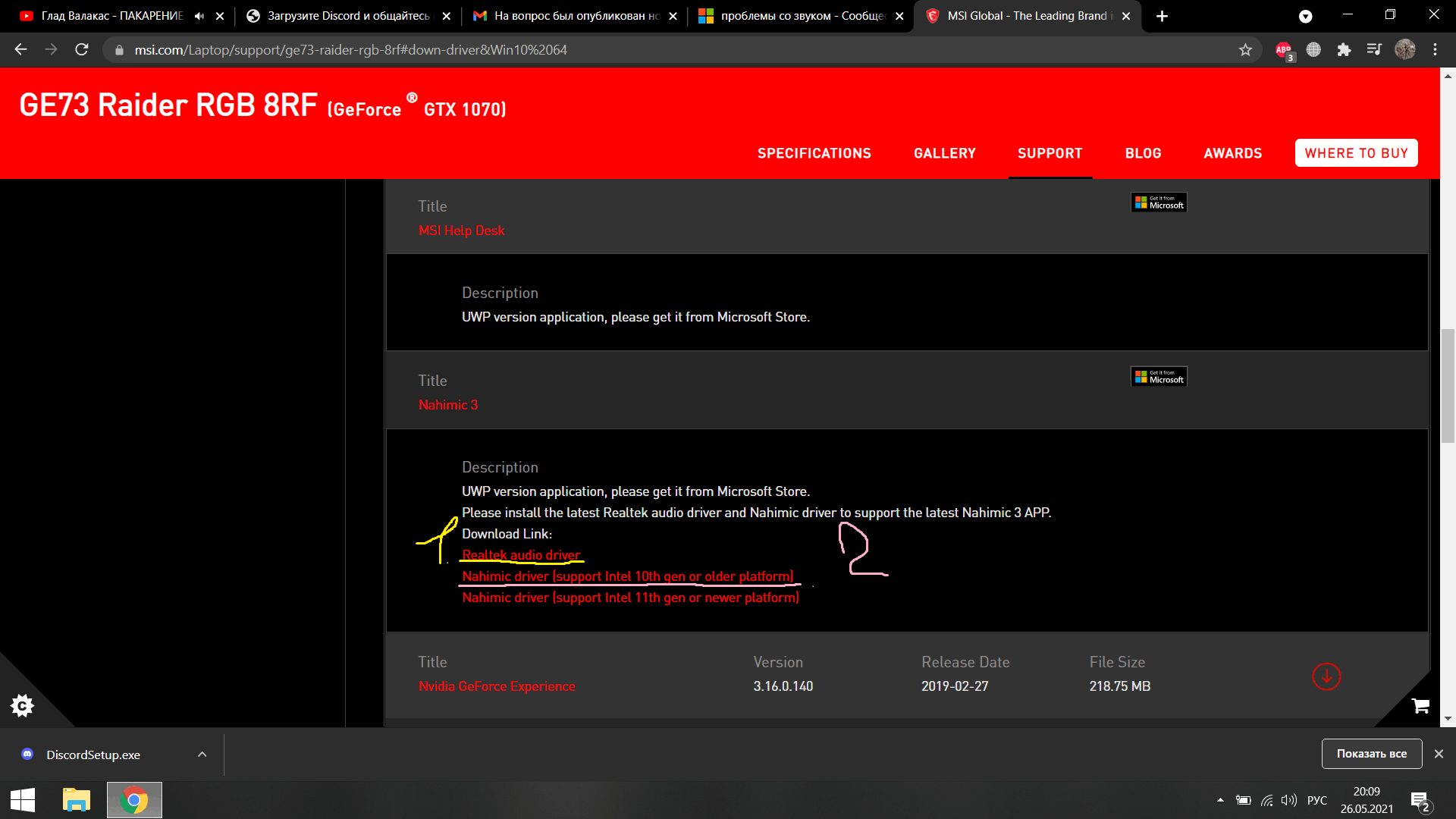Switch to the проблемы со звуком tab
The height and width of the screenshot is (819, 1456).
802,16
